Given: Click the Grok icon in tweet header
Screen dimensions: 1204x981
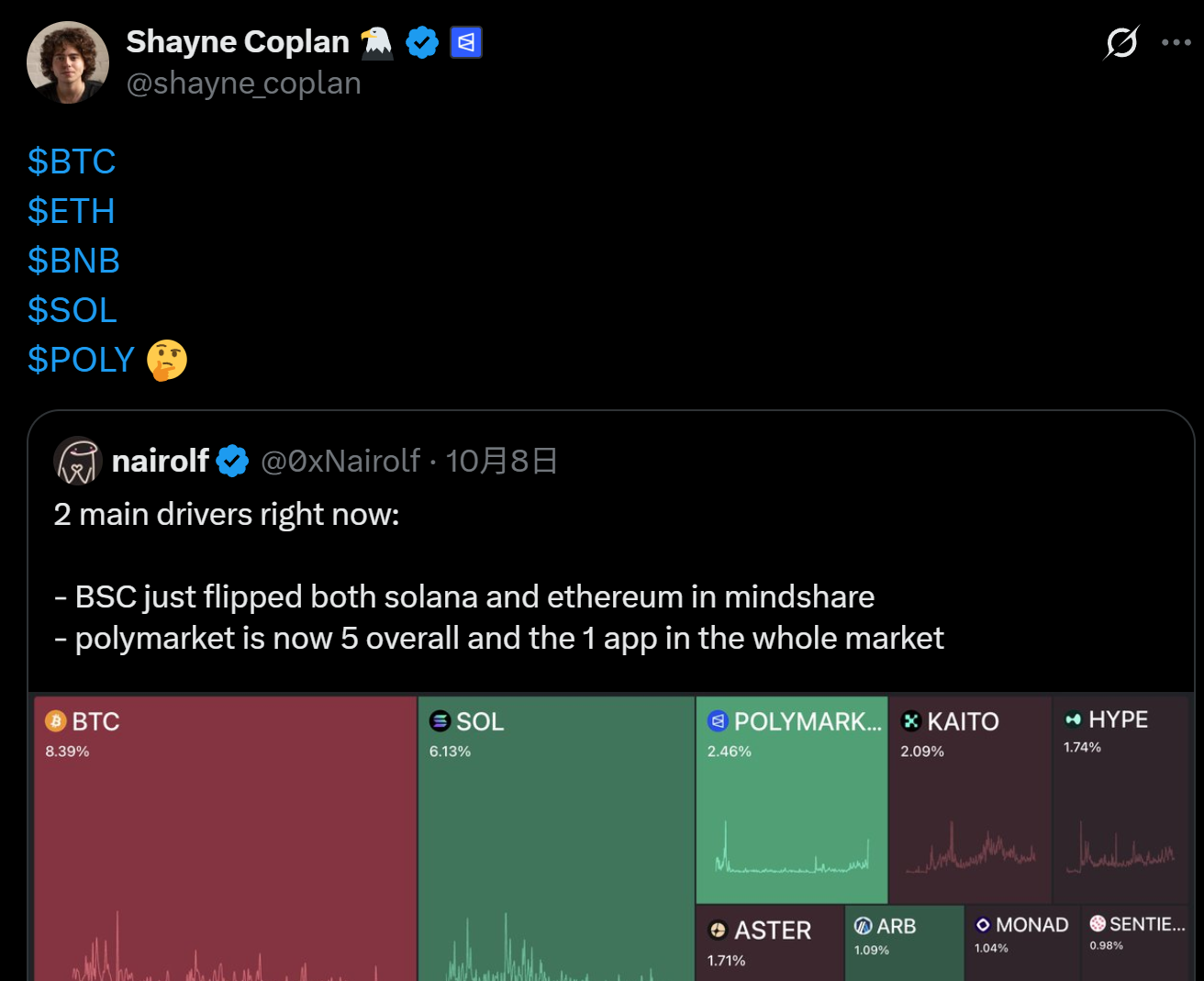Looking at the screenshot, I should pyautogui.click(x=1121, y=42).
